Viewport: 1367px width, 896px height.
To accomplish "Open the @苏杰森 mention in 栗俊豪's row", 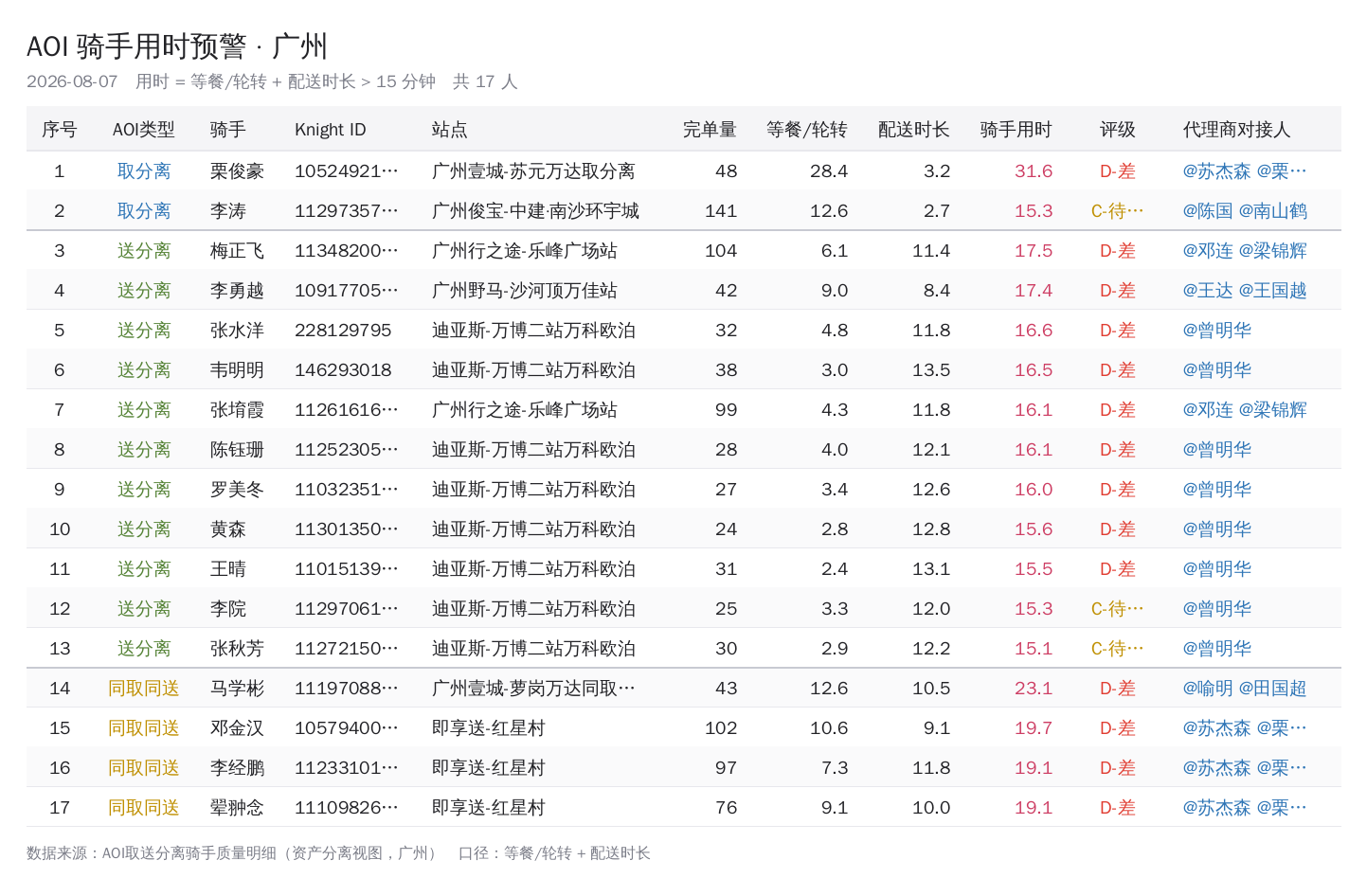I will [x=1217, y=171].
